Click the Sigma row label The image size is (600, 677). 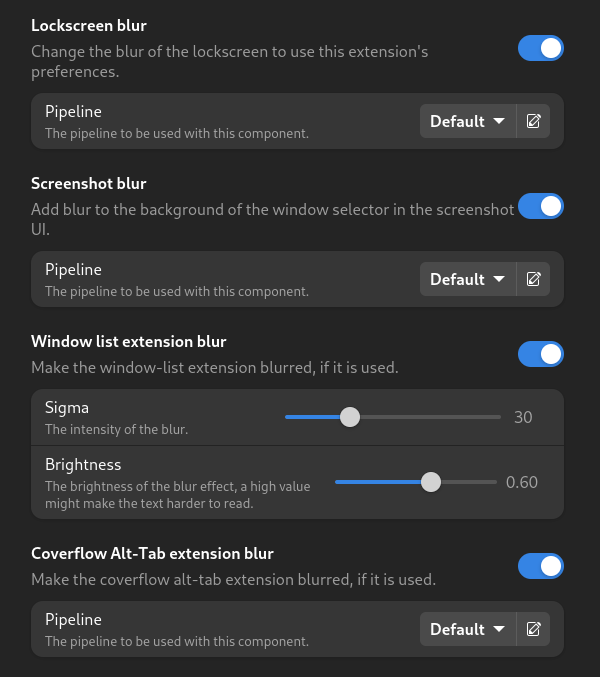click(67, 408)
